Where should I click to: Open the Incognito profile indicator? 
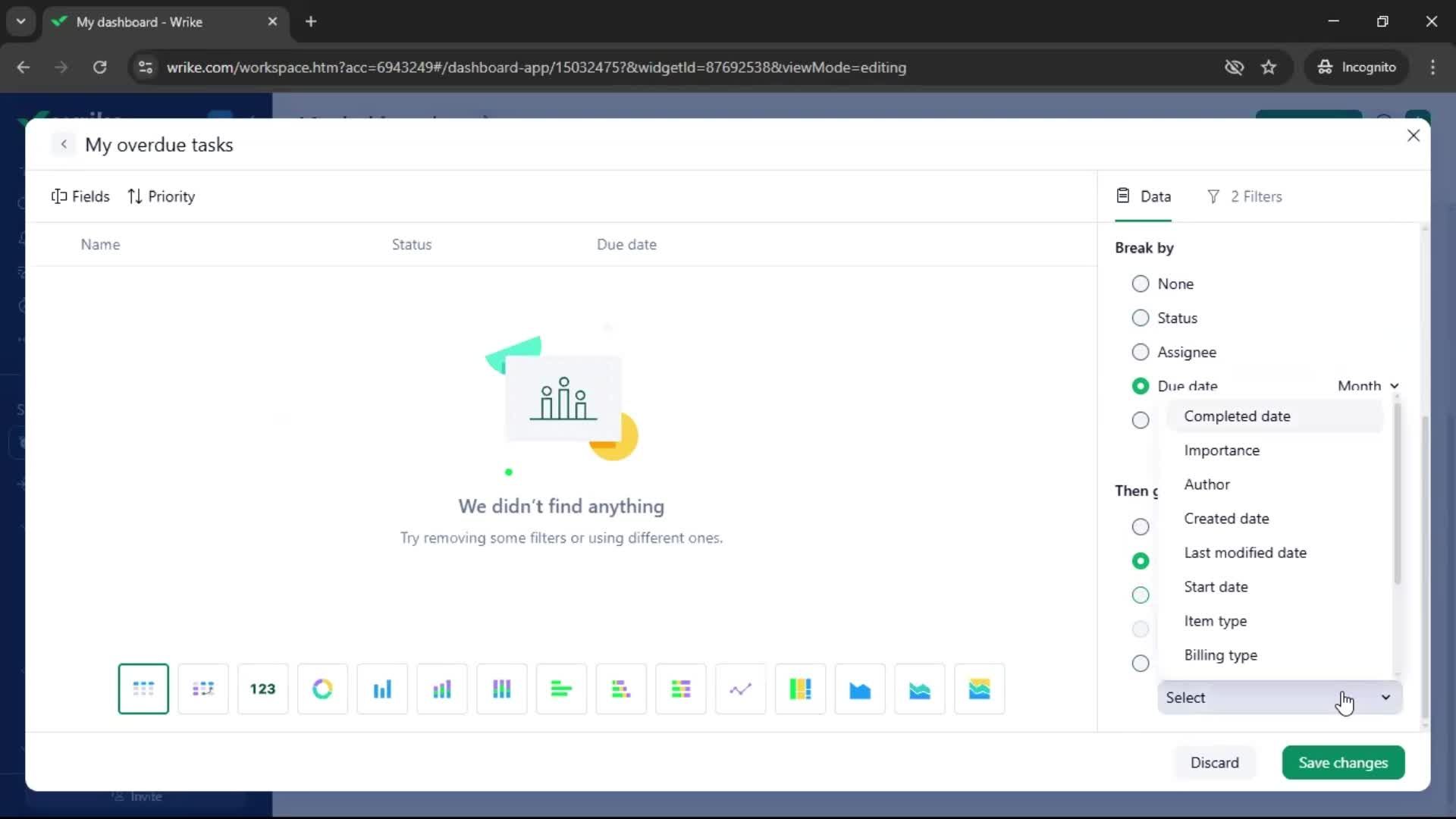point(1357,67)
